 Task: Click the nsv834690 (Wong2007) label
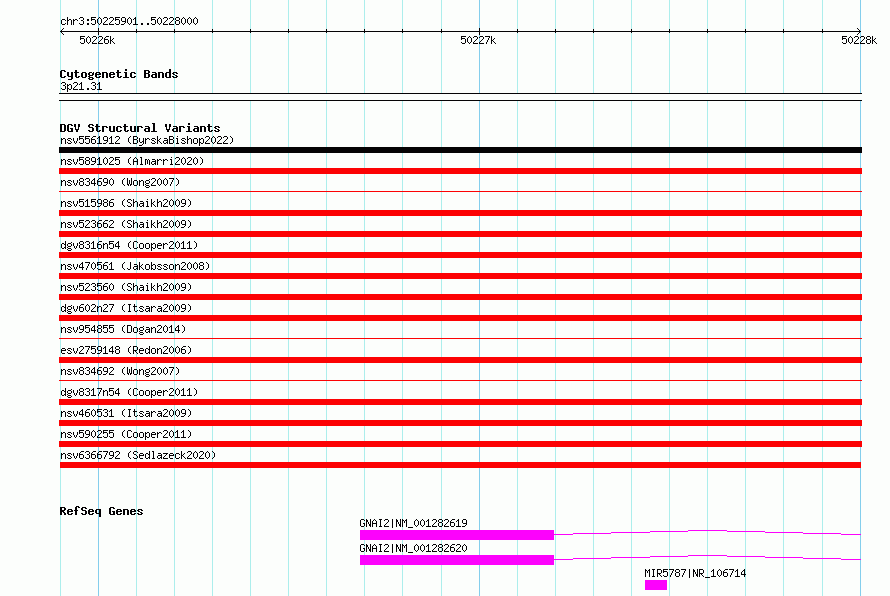120,182
